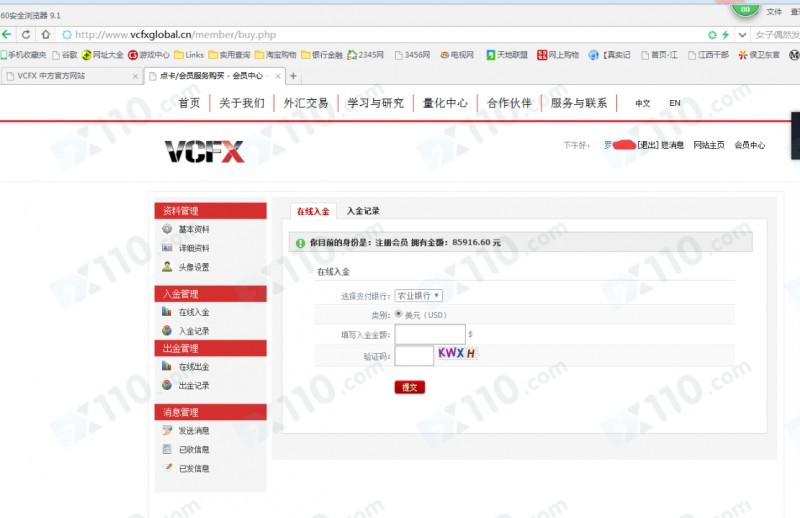
Task: Reload the page with the refresh icon
Action: 26,35
